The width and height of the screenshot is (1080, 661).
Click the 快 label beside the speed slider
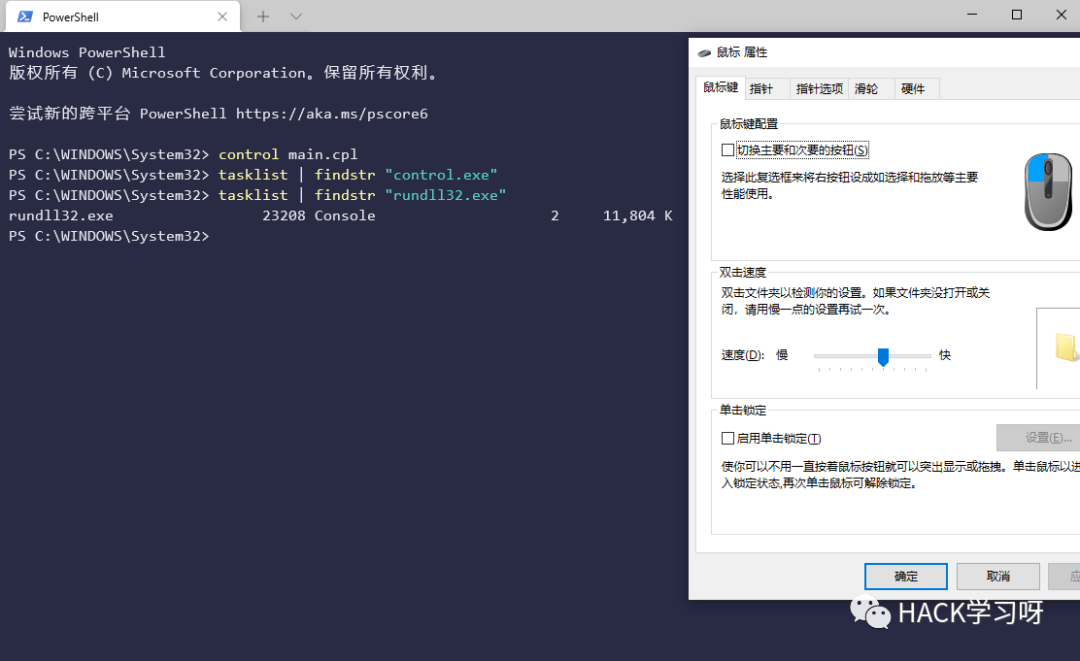coord(944,355)
